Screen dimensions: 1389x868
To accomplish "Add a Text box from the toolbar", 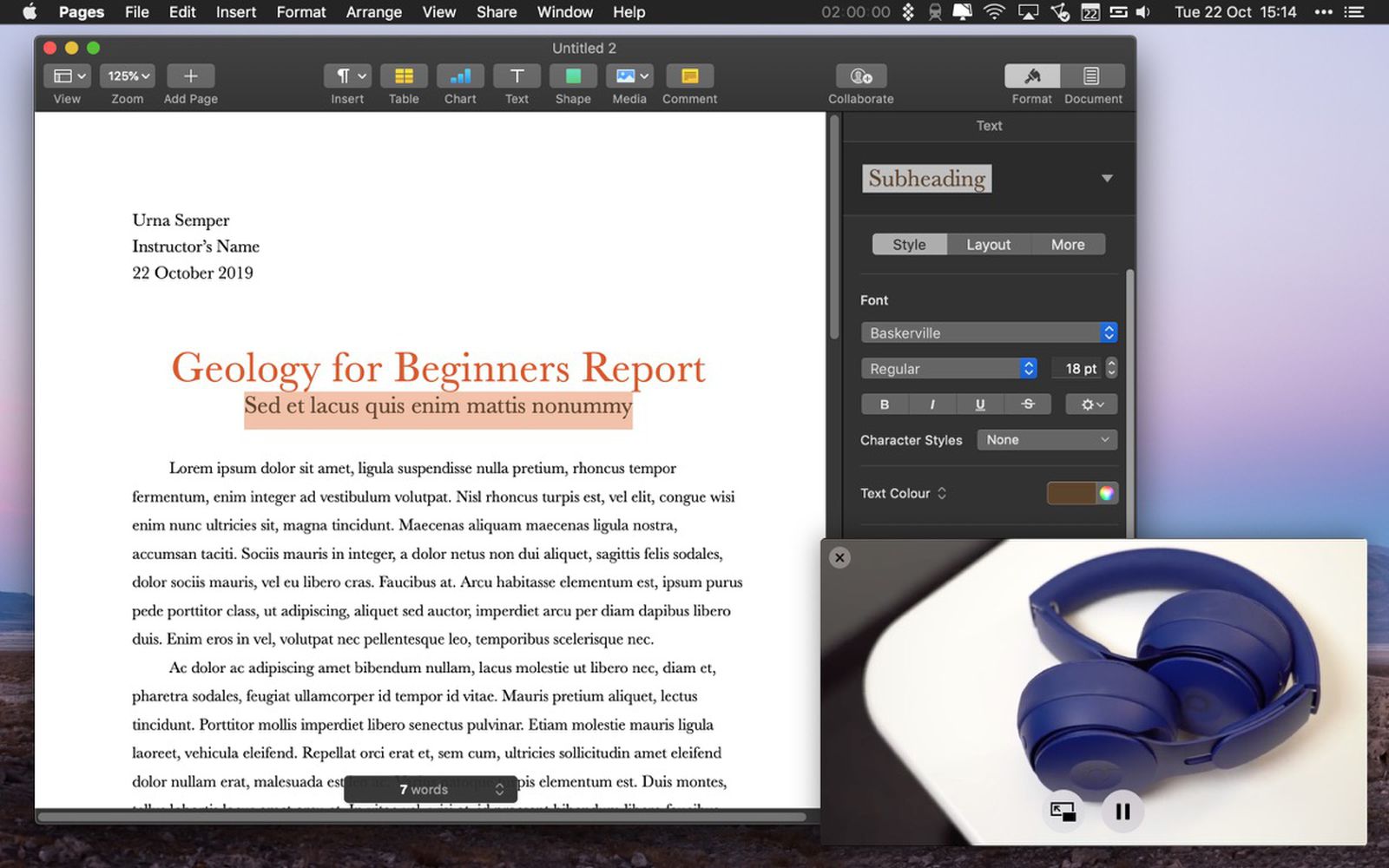I will click(517, 76).
